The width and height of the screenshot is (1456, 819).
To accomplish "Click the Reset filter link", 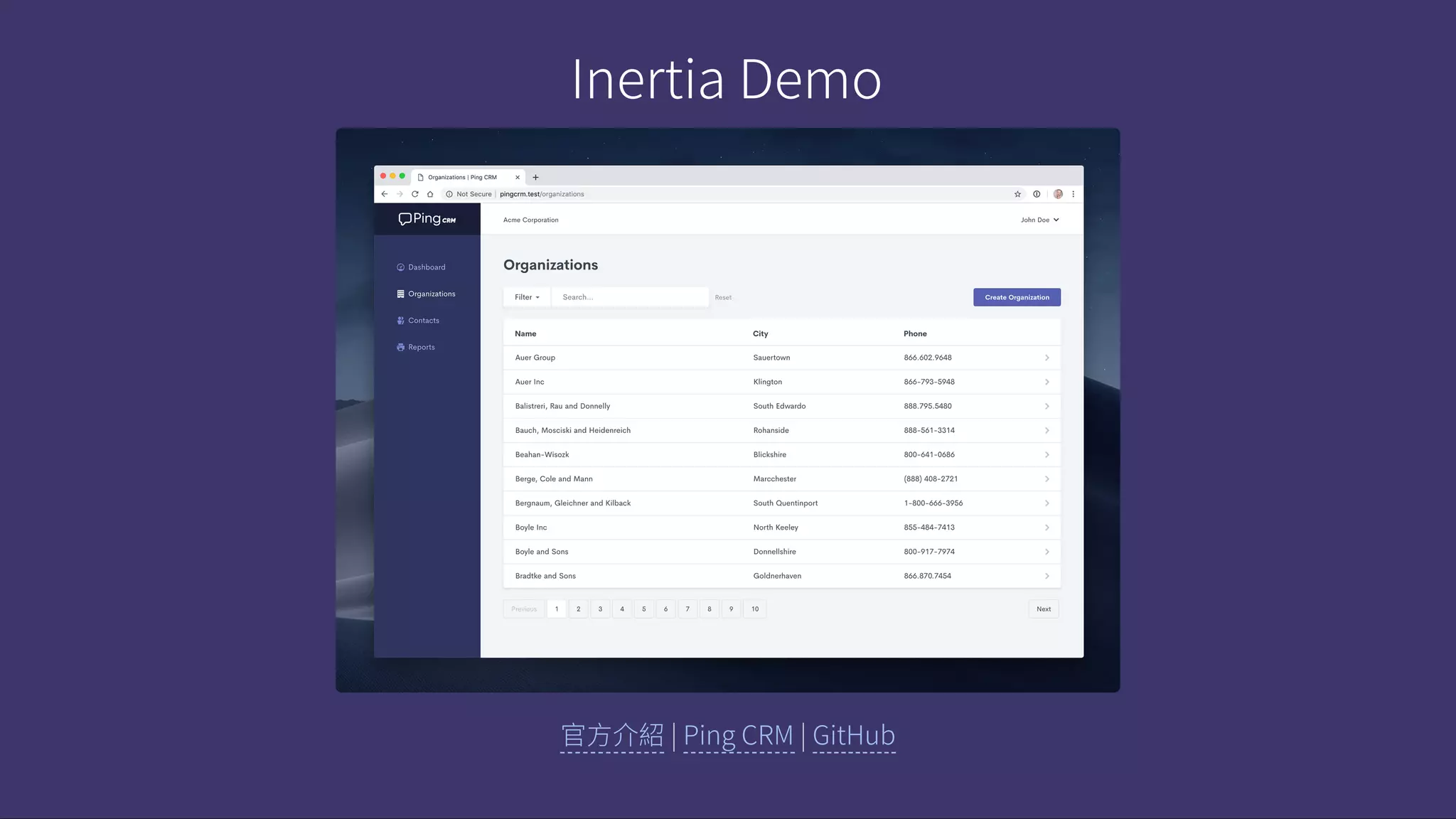I will 723,298.
